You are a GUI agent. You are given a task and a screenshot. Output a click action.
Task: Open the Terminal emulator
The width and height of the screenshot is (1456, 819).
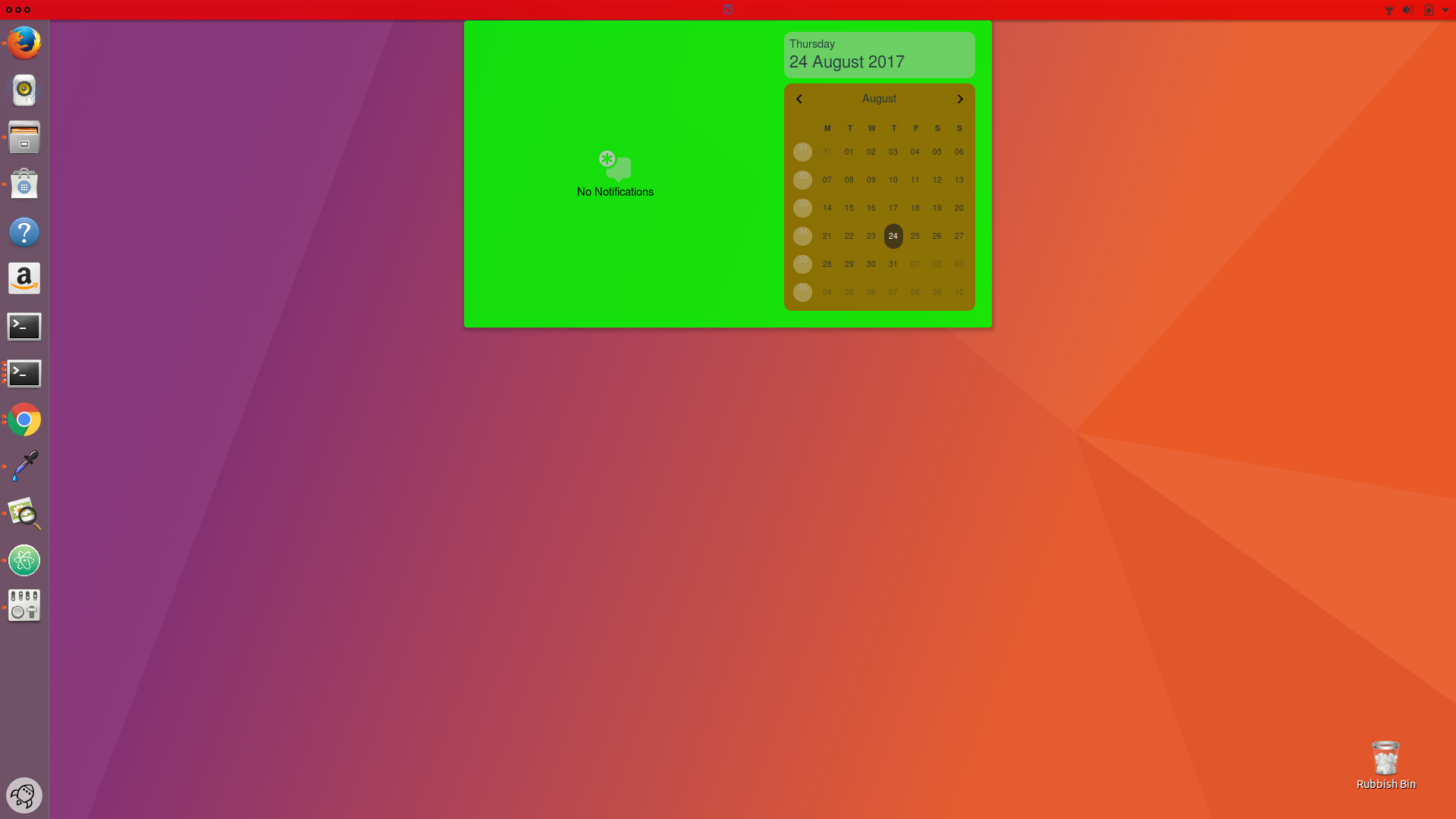pyautogui.click(x=24, y=326)
